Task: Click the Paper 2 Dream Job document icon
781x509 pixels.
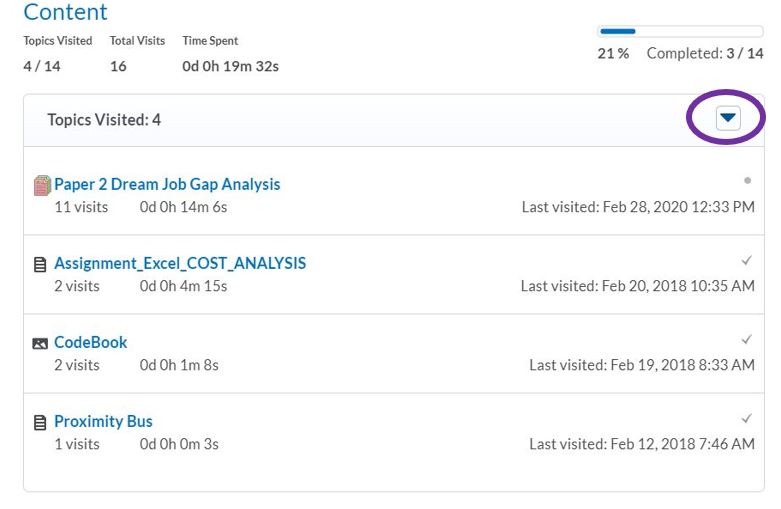Action: tap(42, 185)
